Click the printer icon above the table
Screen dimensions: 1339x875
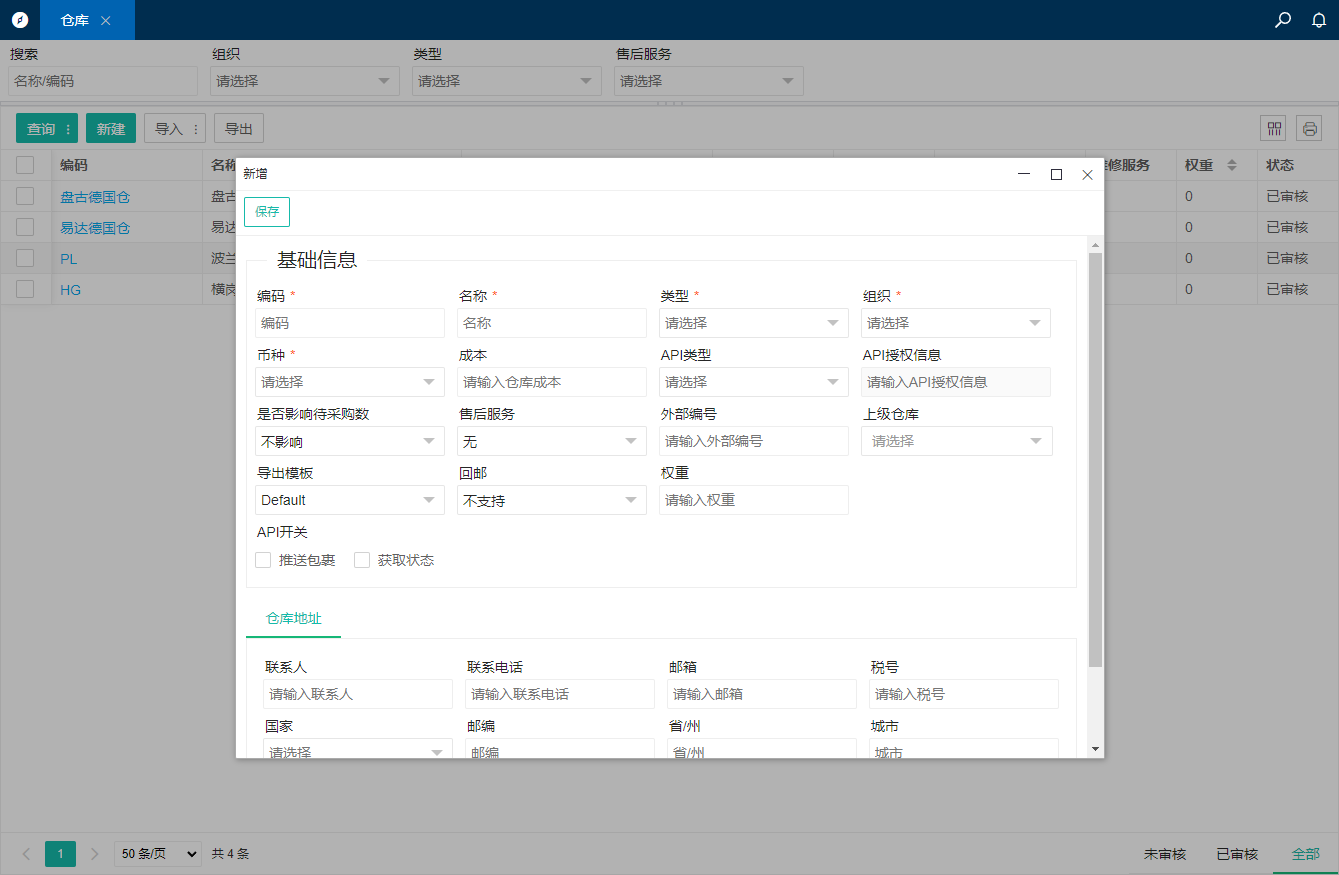[x=1309, y=128]
